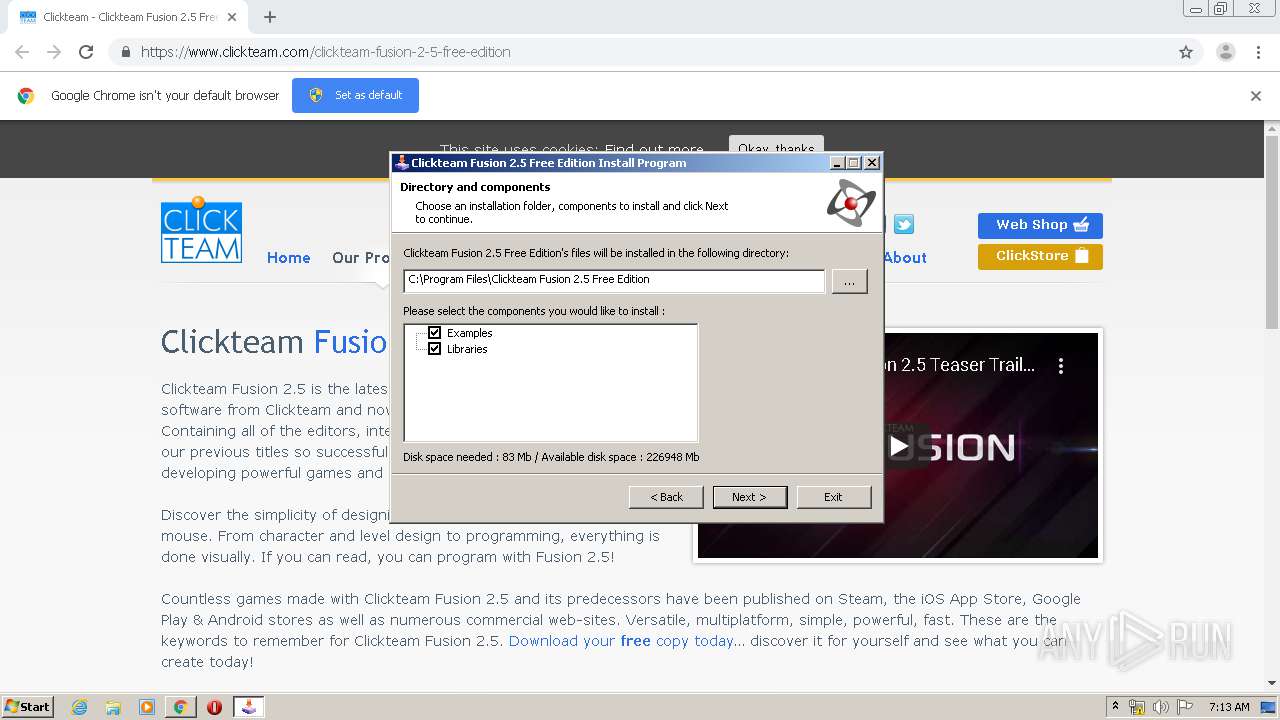Open Windows Media Player taskbar icon
Screen dimensions: 1280x720
point(147,707)
